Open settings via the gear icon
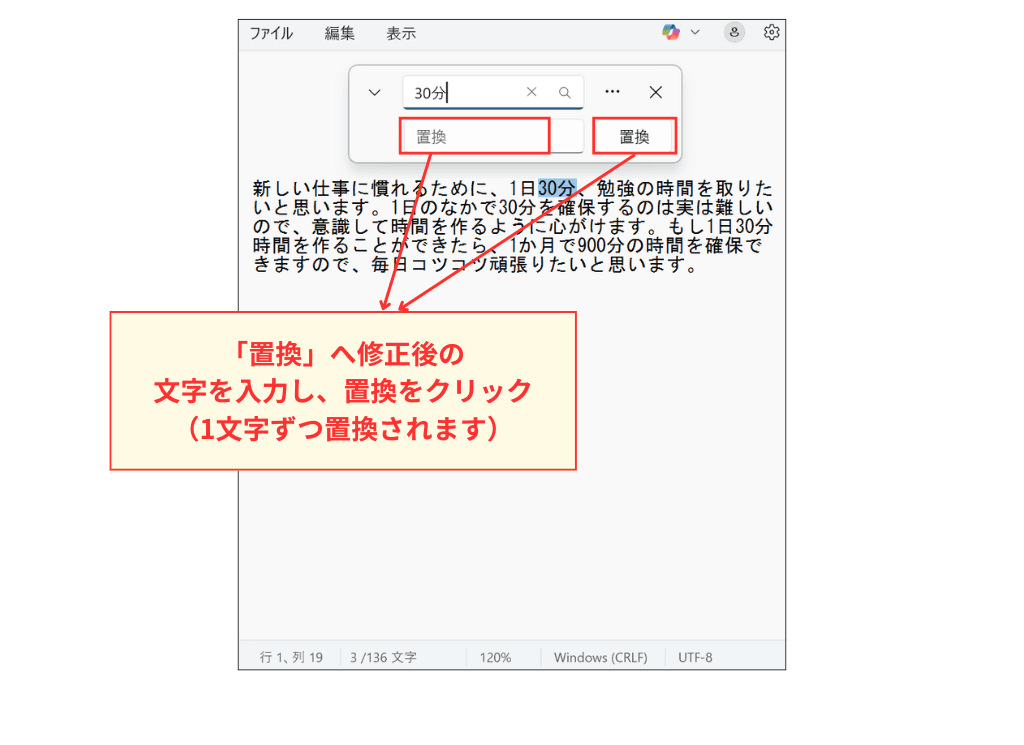This screenshot has width=1024, height=745. pos(771,33)
